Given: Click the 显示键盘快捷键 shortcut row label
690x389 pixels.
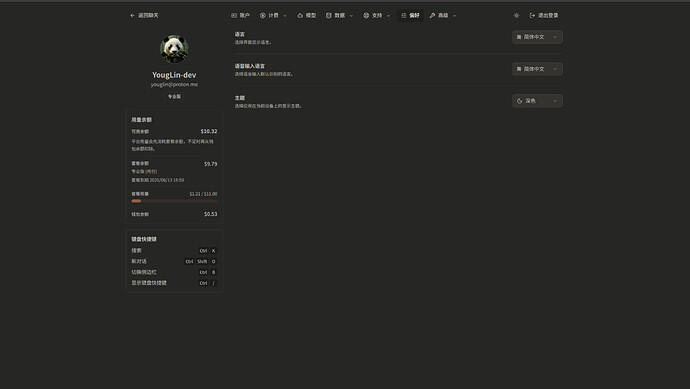Looking at the screenshot, I should click(149, 283).
